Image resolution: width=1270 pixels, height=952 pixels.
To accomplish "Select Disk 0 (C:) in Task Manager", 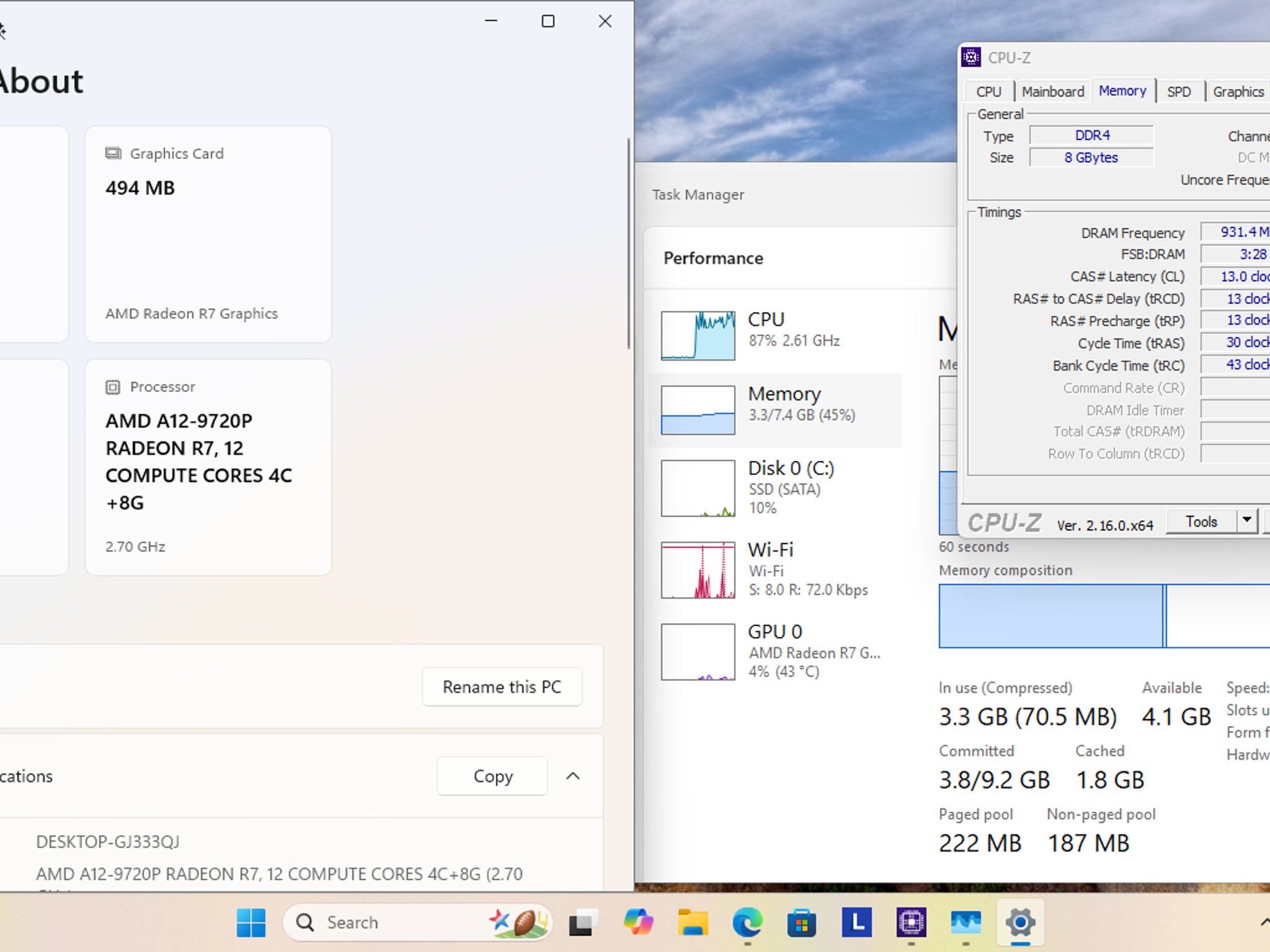I will click(x=775, y=488).
